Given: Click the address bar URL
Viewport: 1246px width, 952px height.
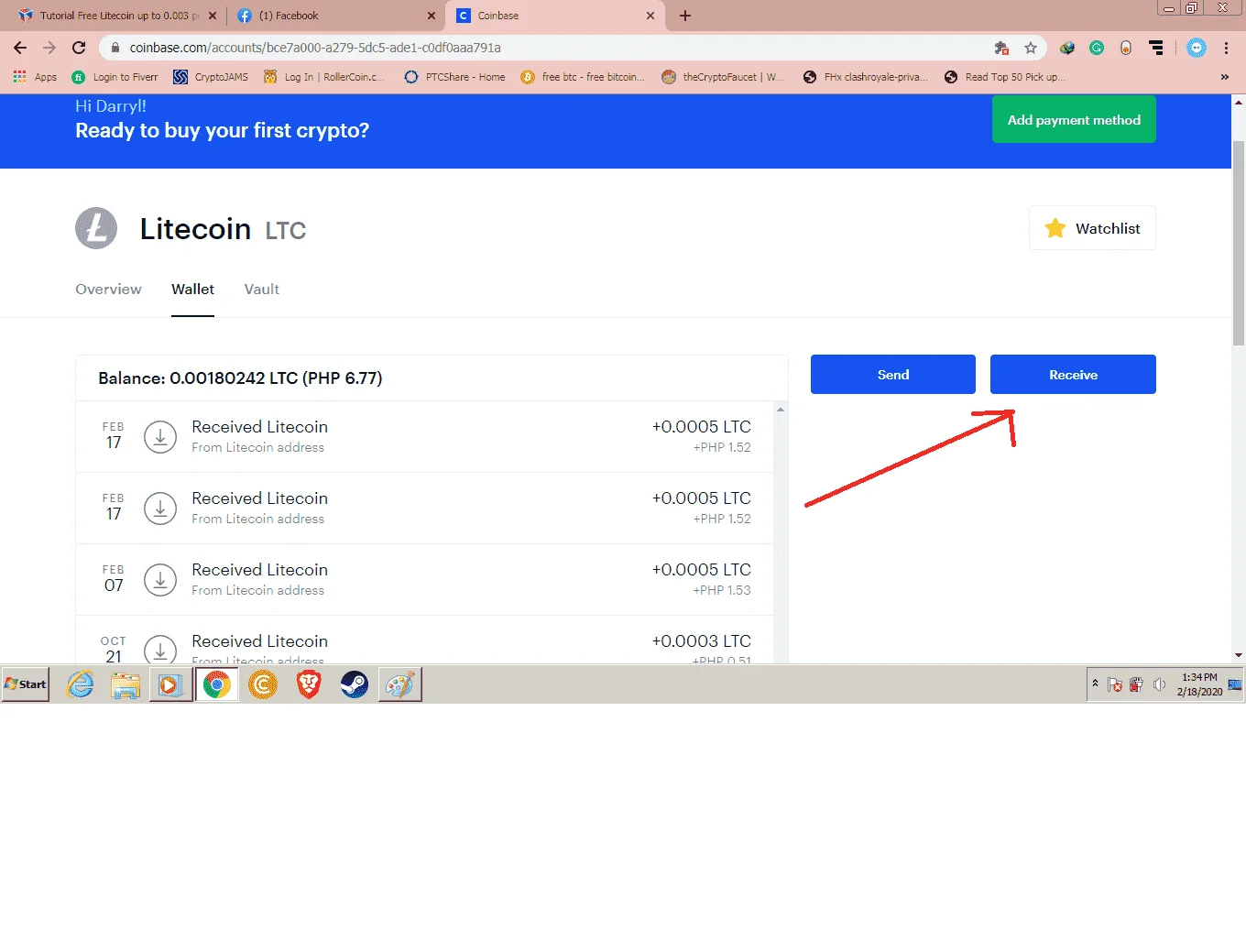Looking at the screenshot, I should pos(315,48).
